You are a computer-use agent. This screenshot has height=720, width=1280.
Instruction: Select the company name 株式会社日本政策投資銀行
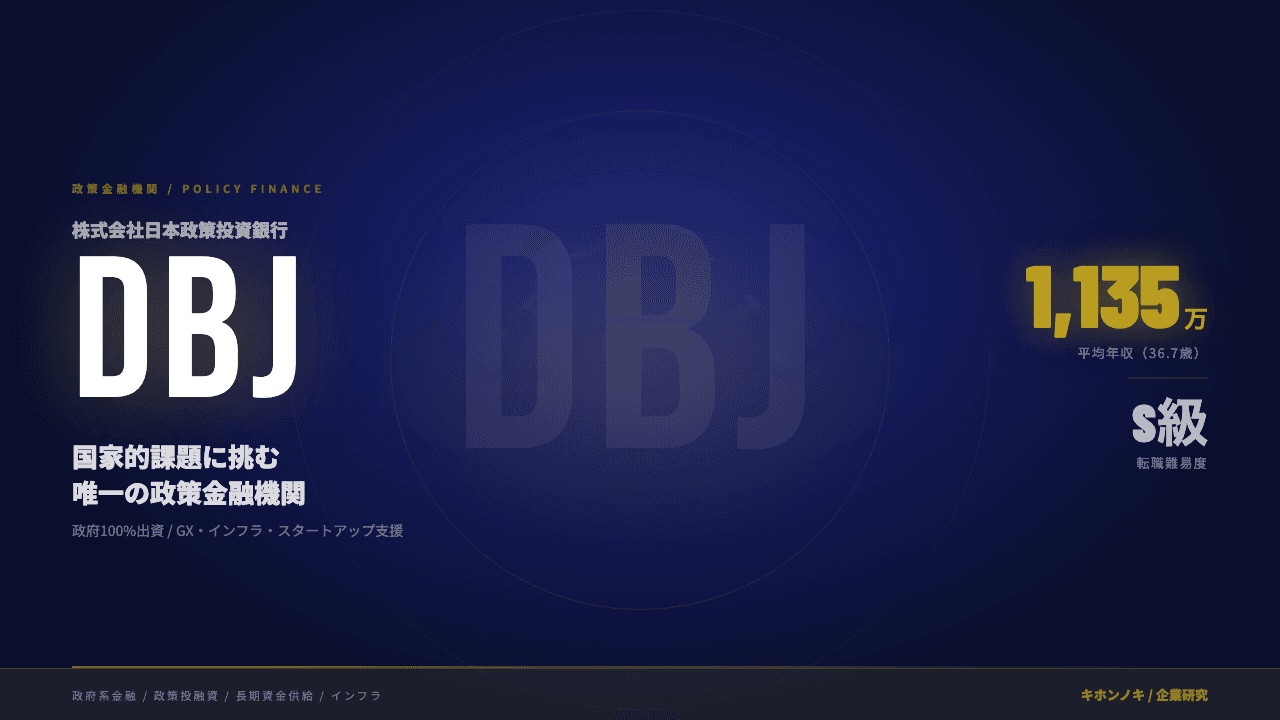tap(180, 230)
